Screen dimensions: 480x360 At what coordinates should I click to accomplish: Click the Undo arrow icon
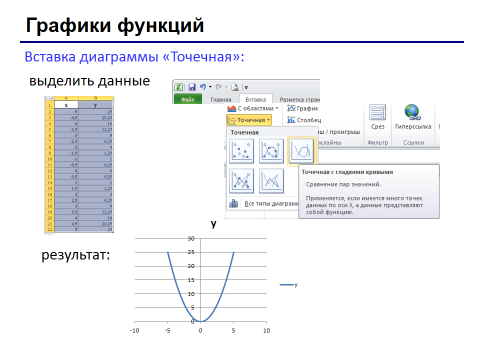[203, 87]
